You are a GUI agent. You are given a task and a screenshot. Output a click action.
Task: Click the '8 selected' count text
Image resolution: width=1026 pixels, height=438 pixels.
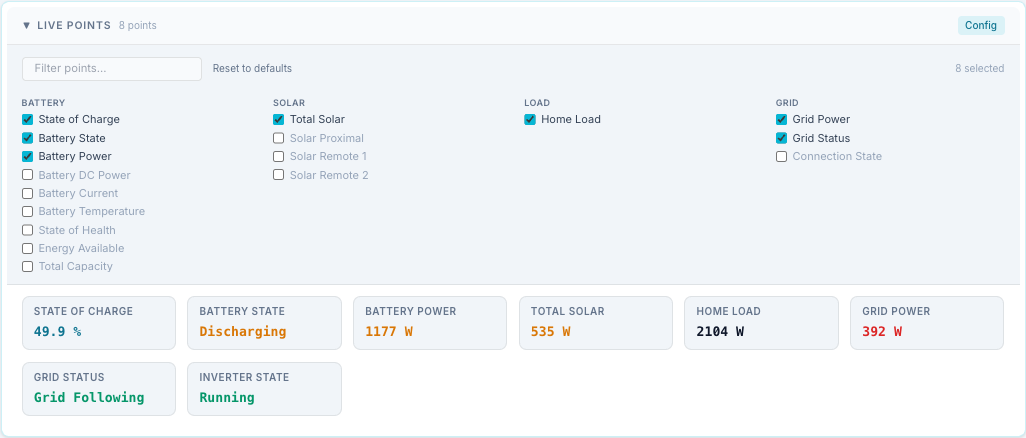click(980, 68)
